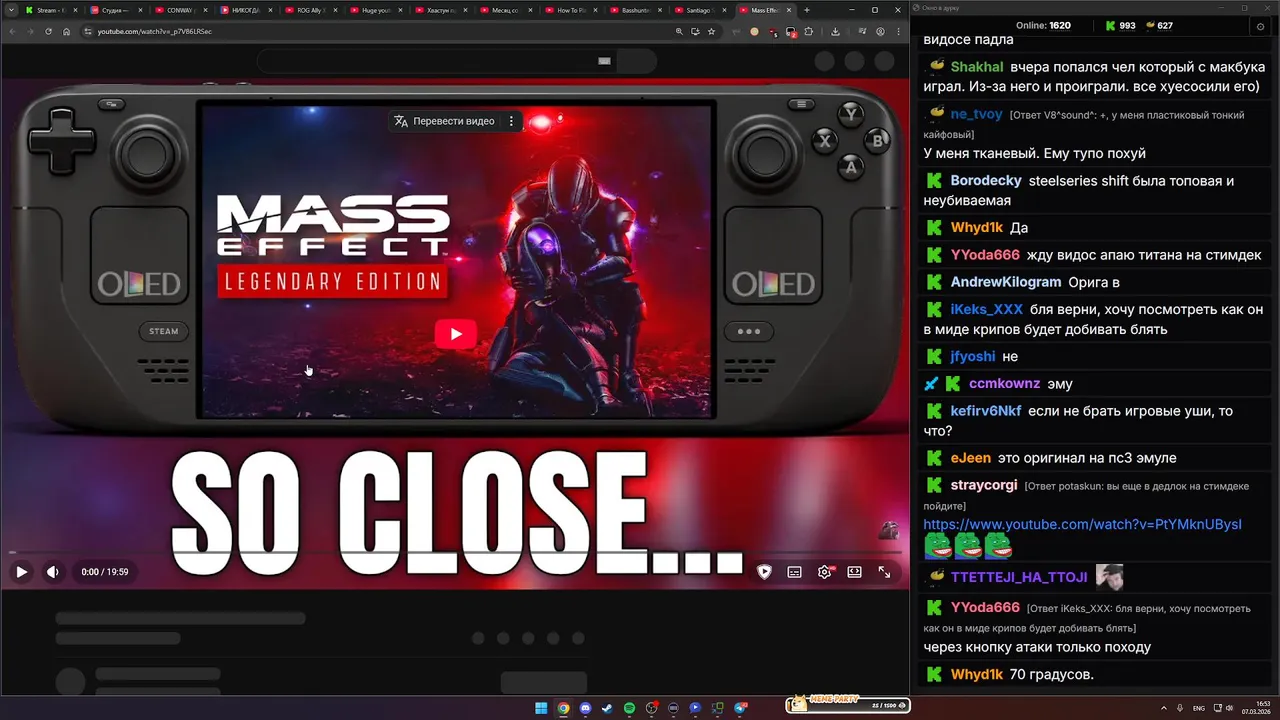Click the 'Online: 1620' counter
This screenshot has height=720, width=1280.
click(x=1043, y=25)
